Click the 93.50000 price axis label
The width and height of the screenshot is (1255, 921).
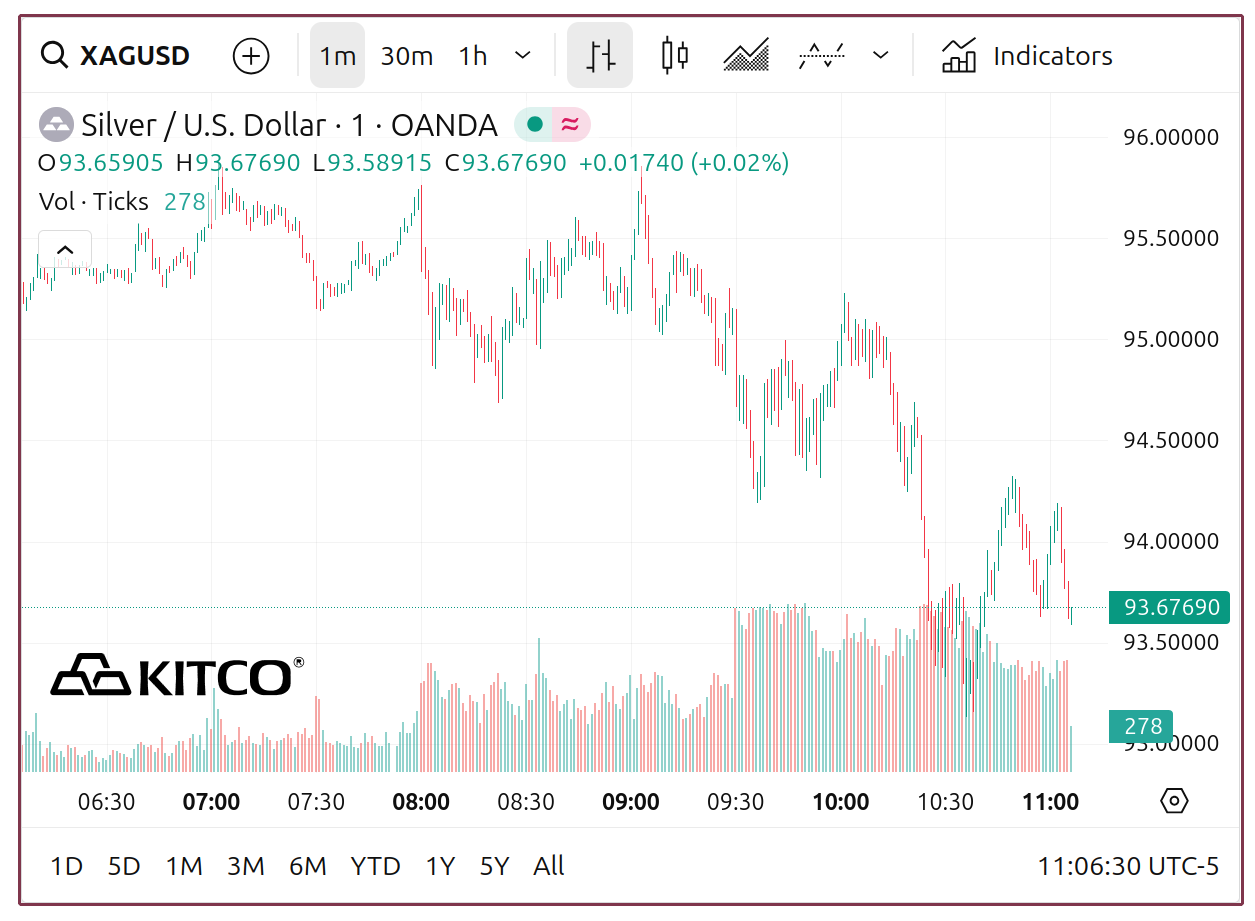click(x=1171, y=641)
